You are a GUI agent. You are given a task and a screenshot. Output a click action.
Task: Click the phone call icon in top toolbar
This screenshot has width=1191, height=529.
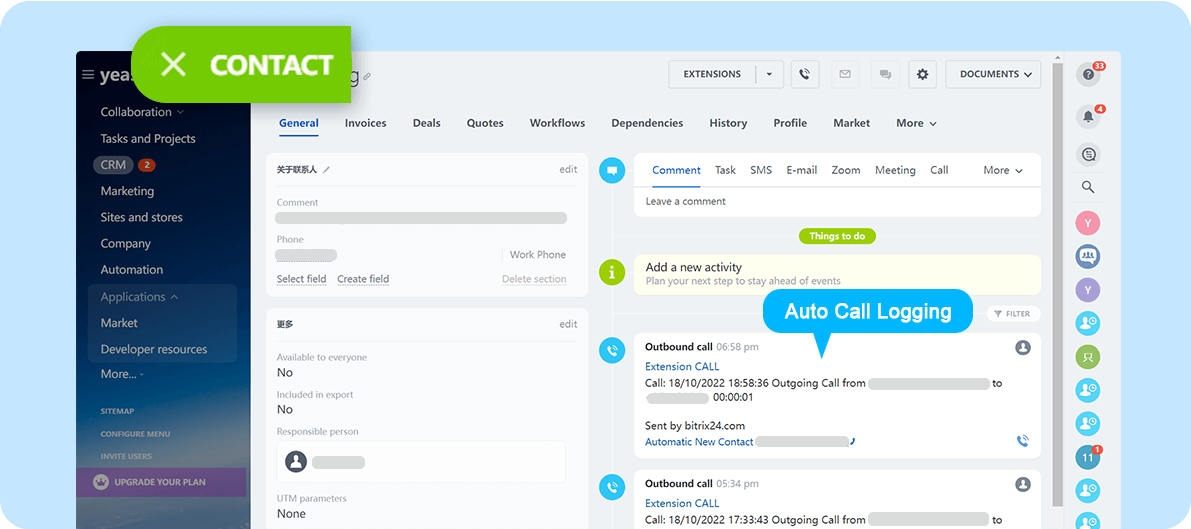pyautogui.click(x=805, y=74)
